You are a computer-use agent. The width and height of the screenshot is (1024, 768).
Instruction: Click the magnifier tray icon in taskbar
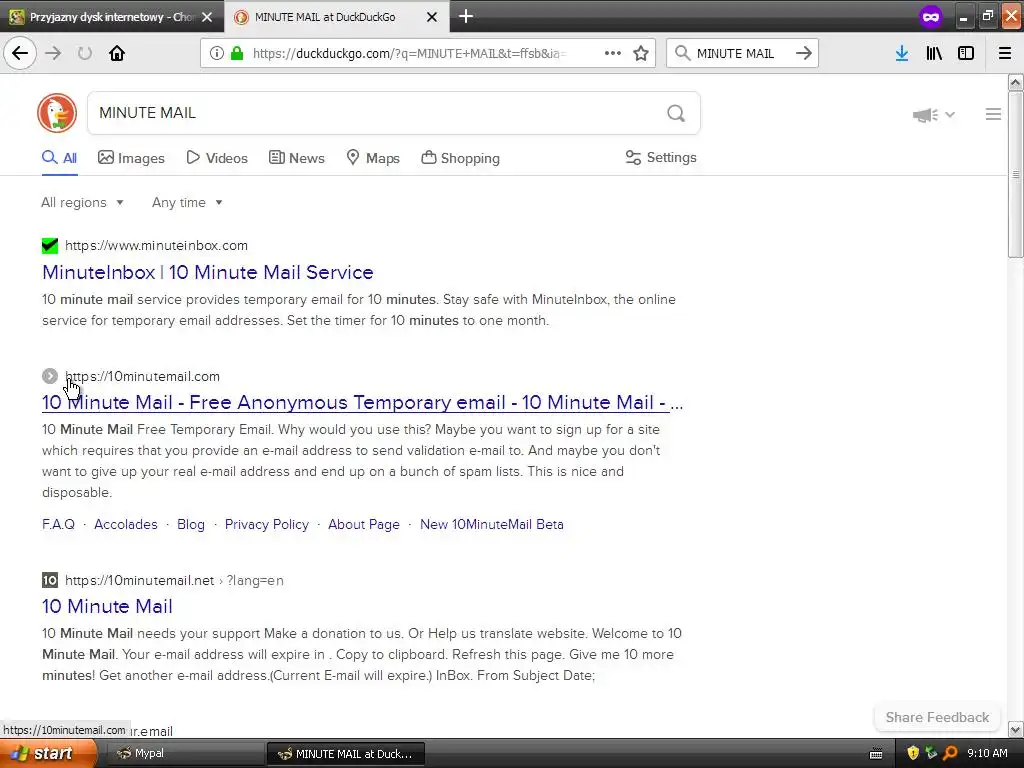pyautogui.click(x=950, y=753)
